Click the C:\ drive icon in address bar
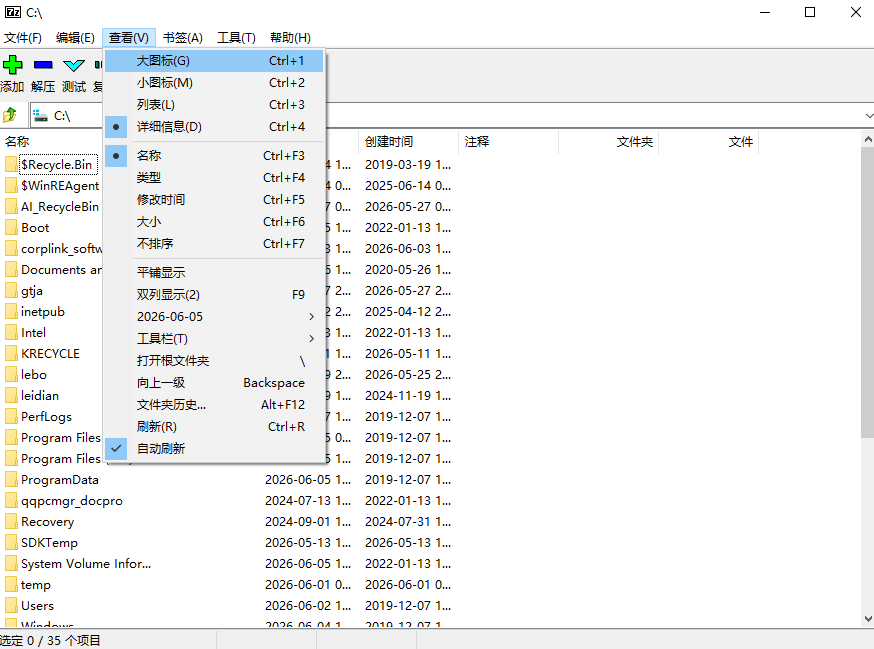 click(x=40, y=115)
